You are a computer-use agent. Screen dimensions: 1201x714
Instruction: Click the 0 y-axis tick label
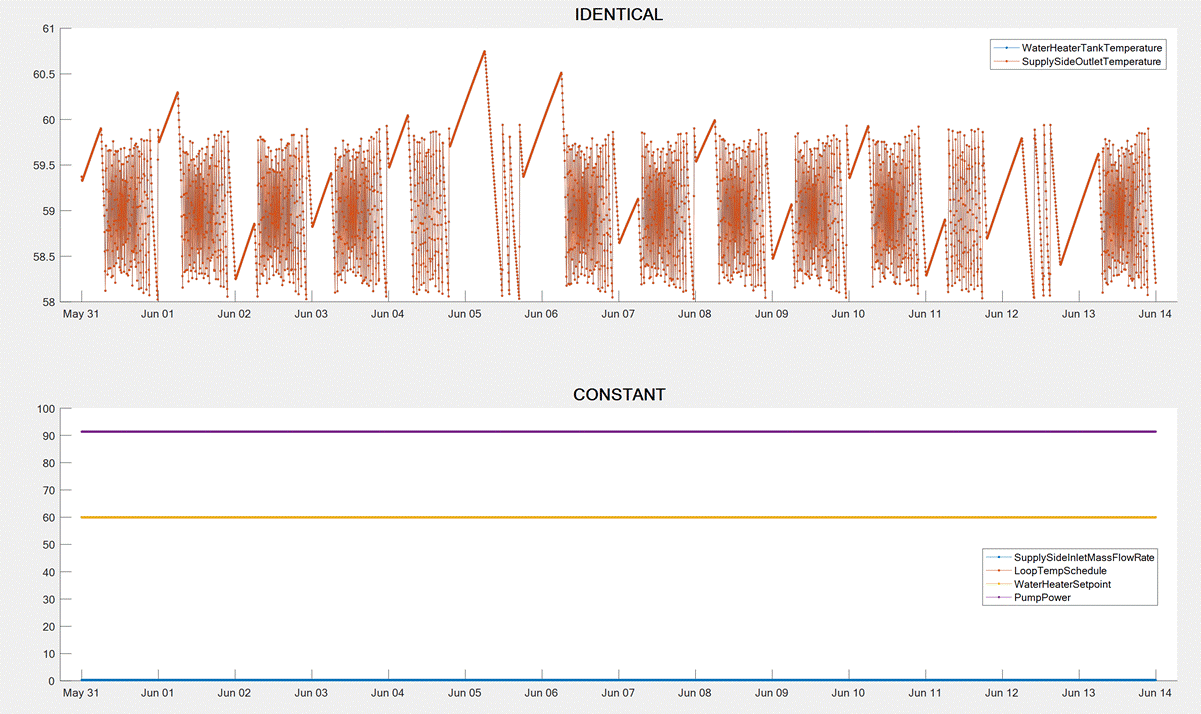[53, 681]
